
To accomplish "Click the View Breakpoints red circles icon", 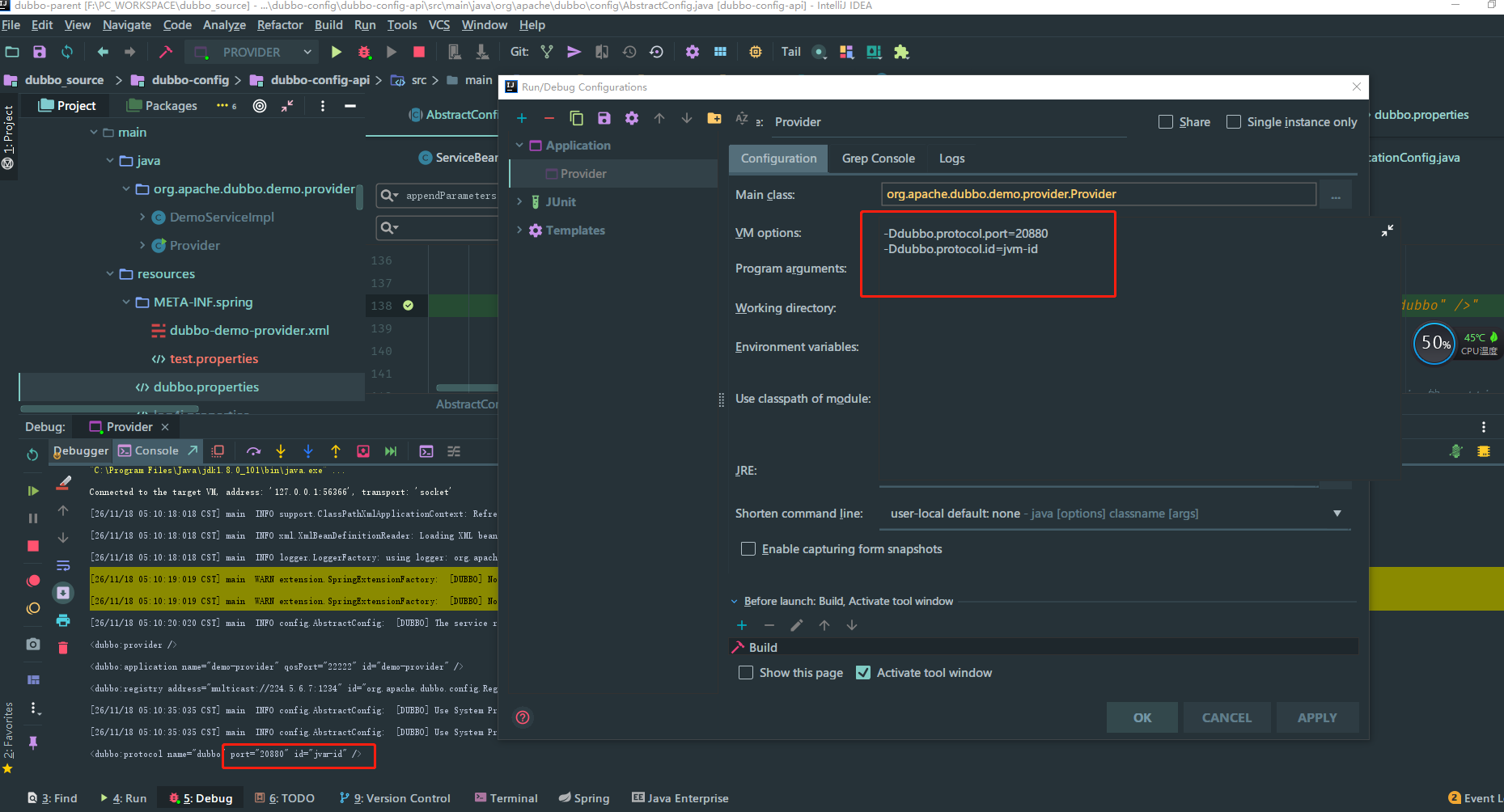I will [x=33, y=580].
